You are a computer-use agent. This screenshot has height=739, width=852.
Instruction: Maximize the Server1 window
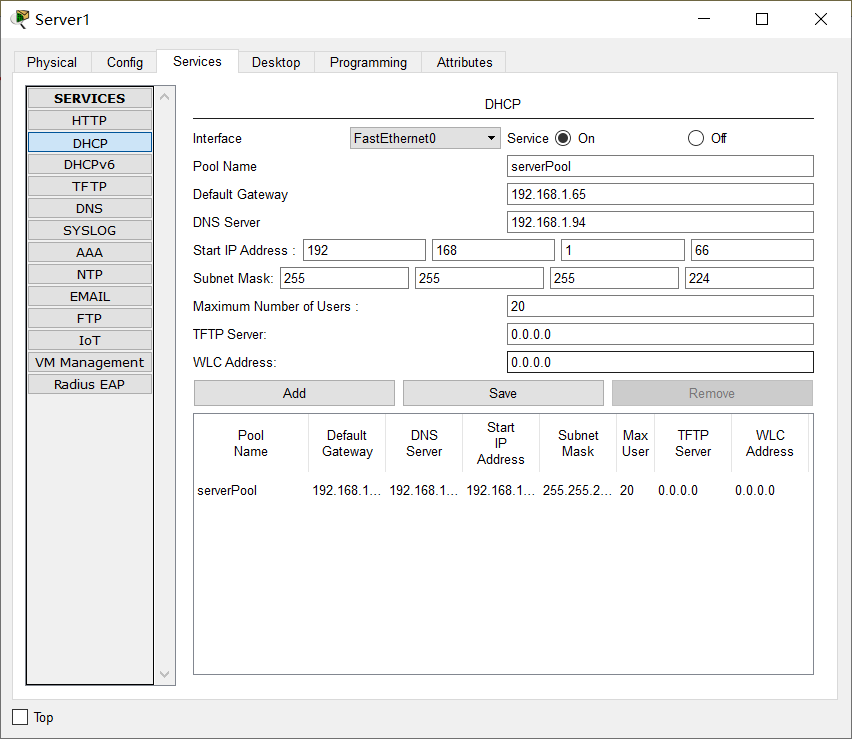point(762,19)
